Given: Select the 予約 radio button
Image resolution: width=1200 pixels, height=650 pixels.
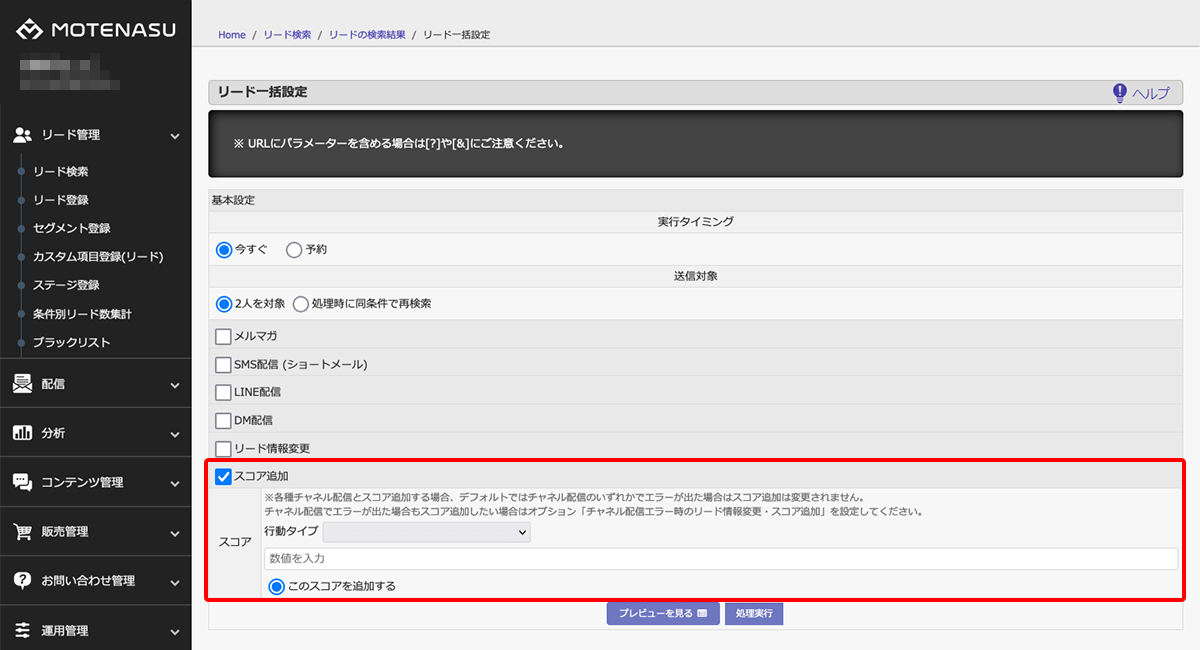Looking at the screenshot, I should [294, 250].
